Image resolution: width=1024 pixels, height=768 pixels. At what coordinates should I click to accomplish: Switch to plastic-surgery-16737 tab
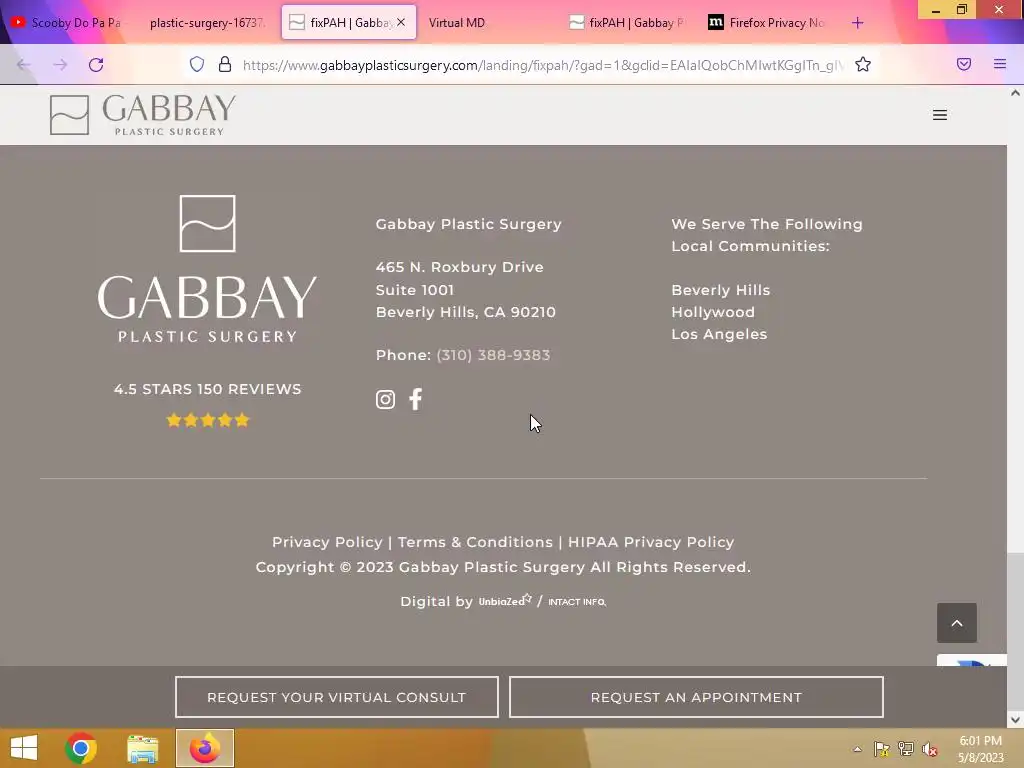(x=208, y=23)
